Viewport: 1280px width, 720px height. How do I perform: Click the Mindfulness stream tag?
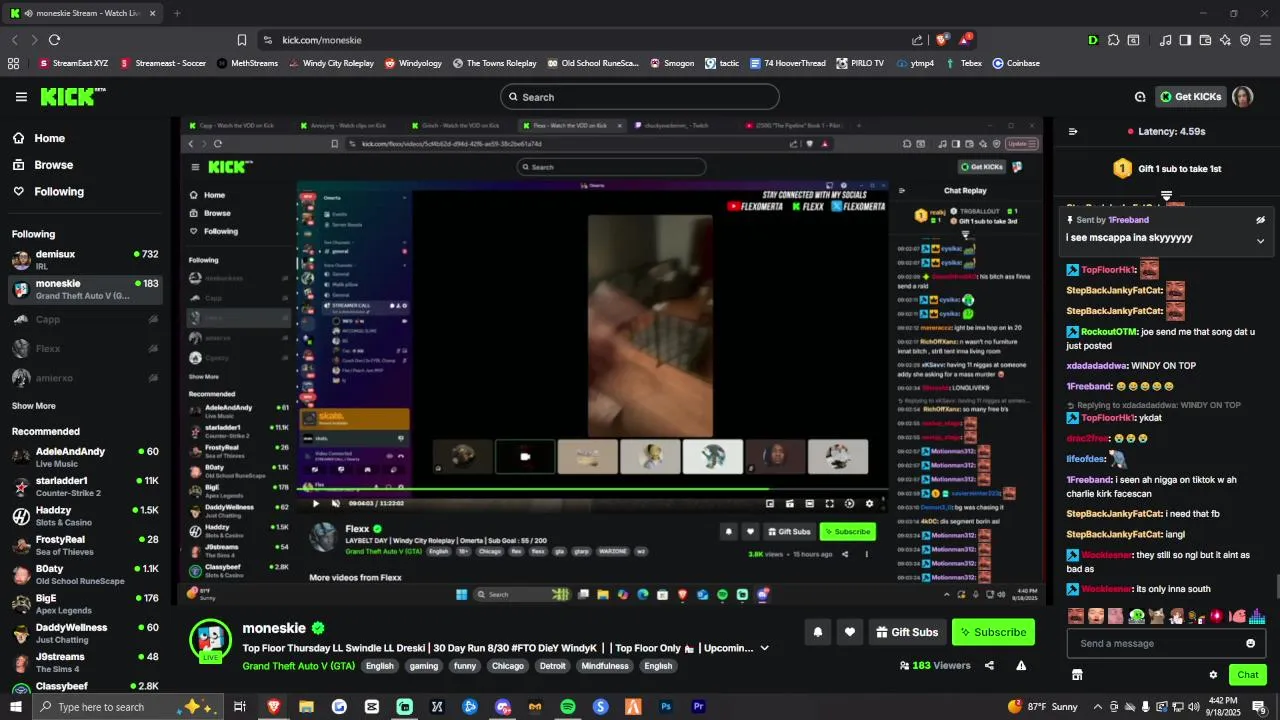(x=604, y=666)
